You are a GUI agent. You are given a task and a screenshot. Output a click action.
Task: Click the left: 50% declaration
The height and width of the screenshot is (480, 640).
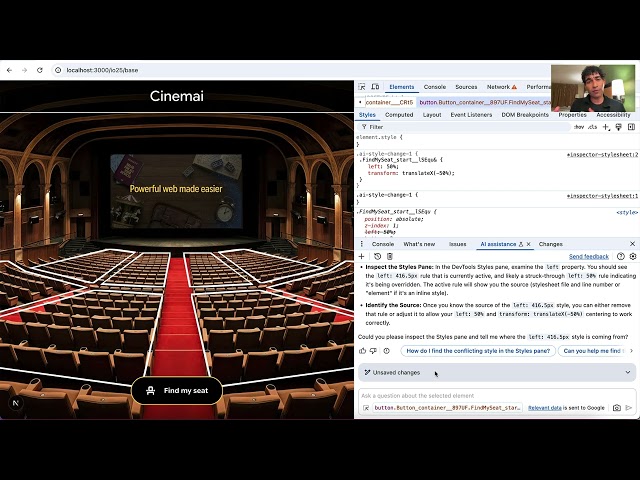coord(383,167)
